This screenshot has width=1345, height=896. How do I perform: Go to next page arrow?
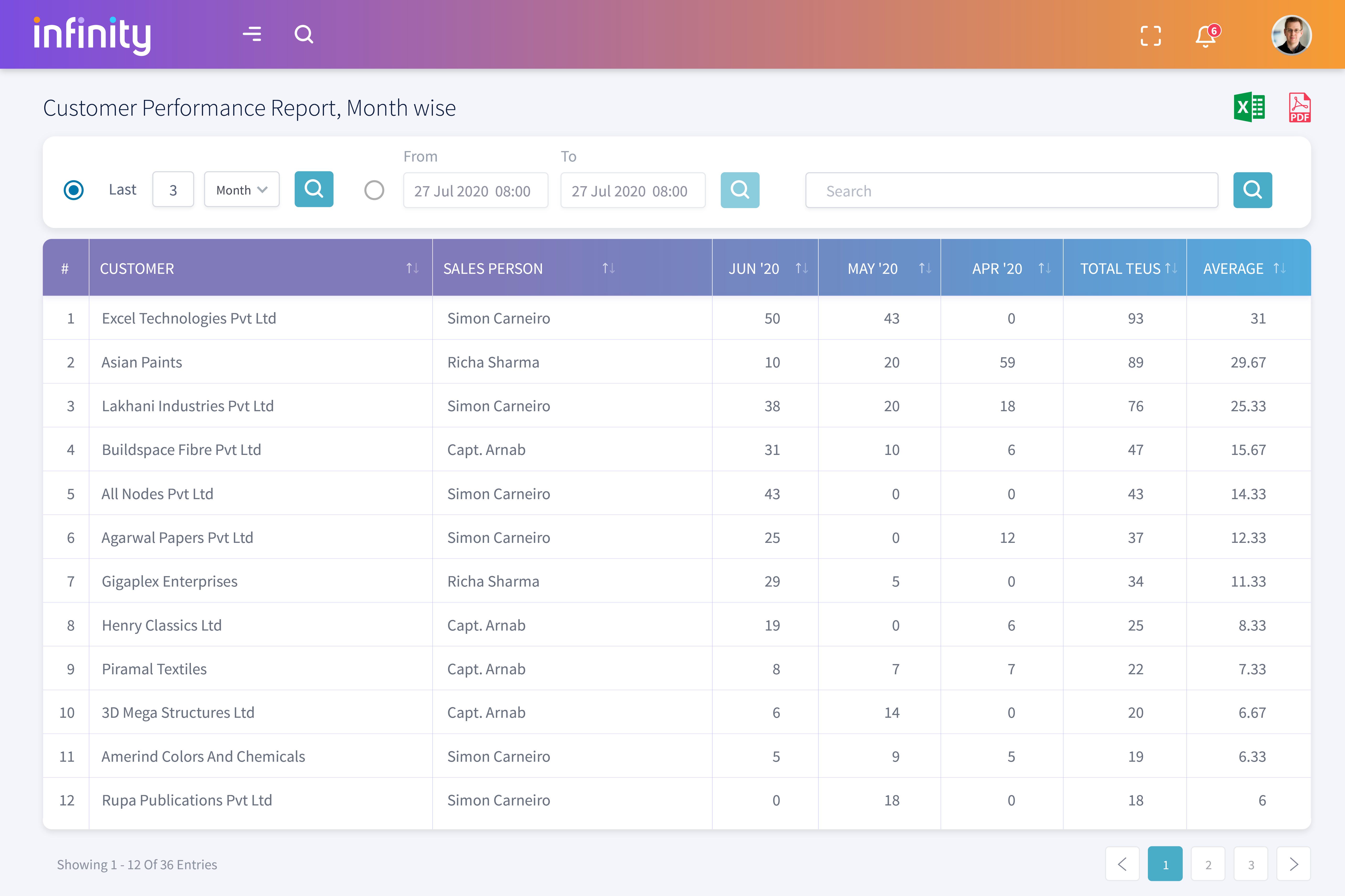point(1294,864)
